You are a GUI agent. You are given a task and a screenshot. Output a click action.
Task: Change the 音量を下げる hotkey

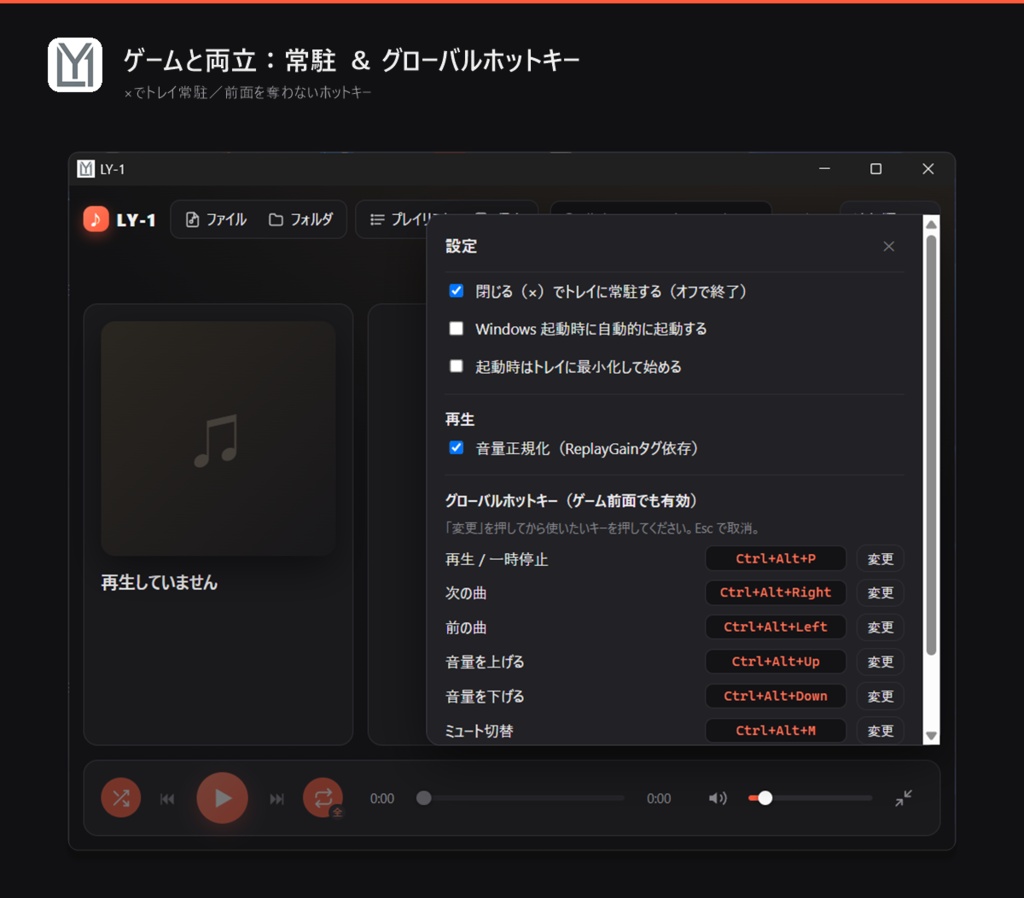(x=880, y=697)
